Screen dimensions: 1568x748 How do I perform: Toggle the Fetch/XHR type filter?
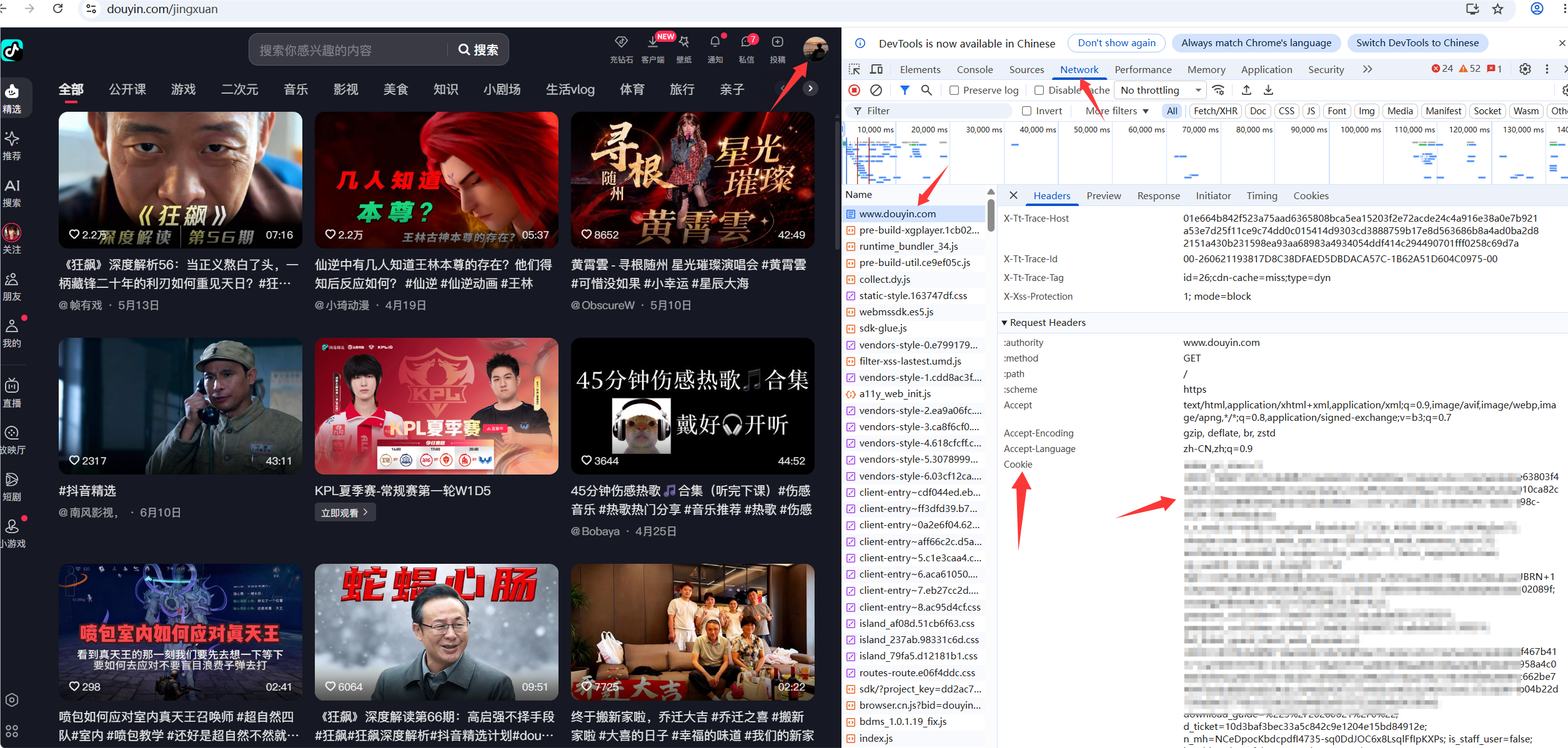[x=1215, y=111]
